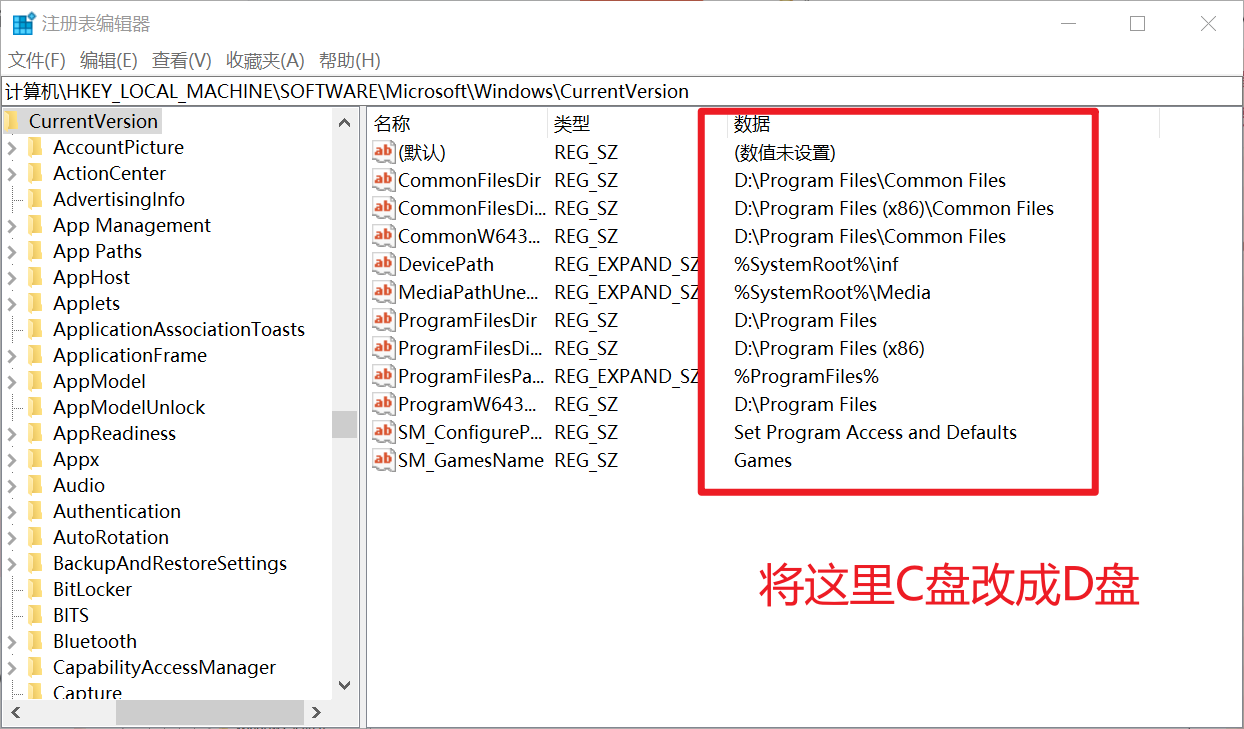Click the (数值未设置) data cell
The width and height of the screenshot is (1244, 729).
(785, 152)
